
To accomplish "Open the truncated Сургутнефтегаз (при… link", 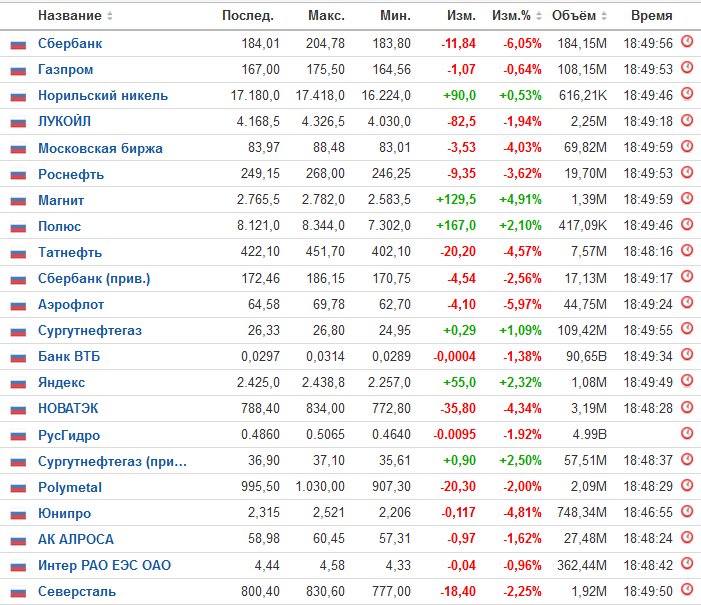I will [112, 461].
